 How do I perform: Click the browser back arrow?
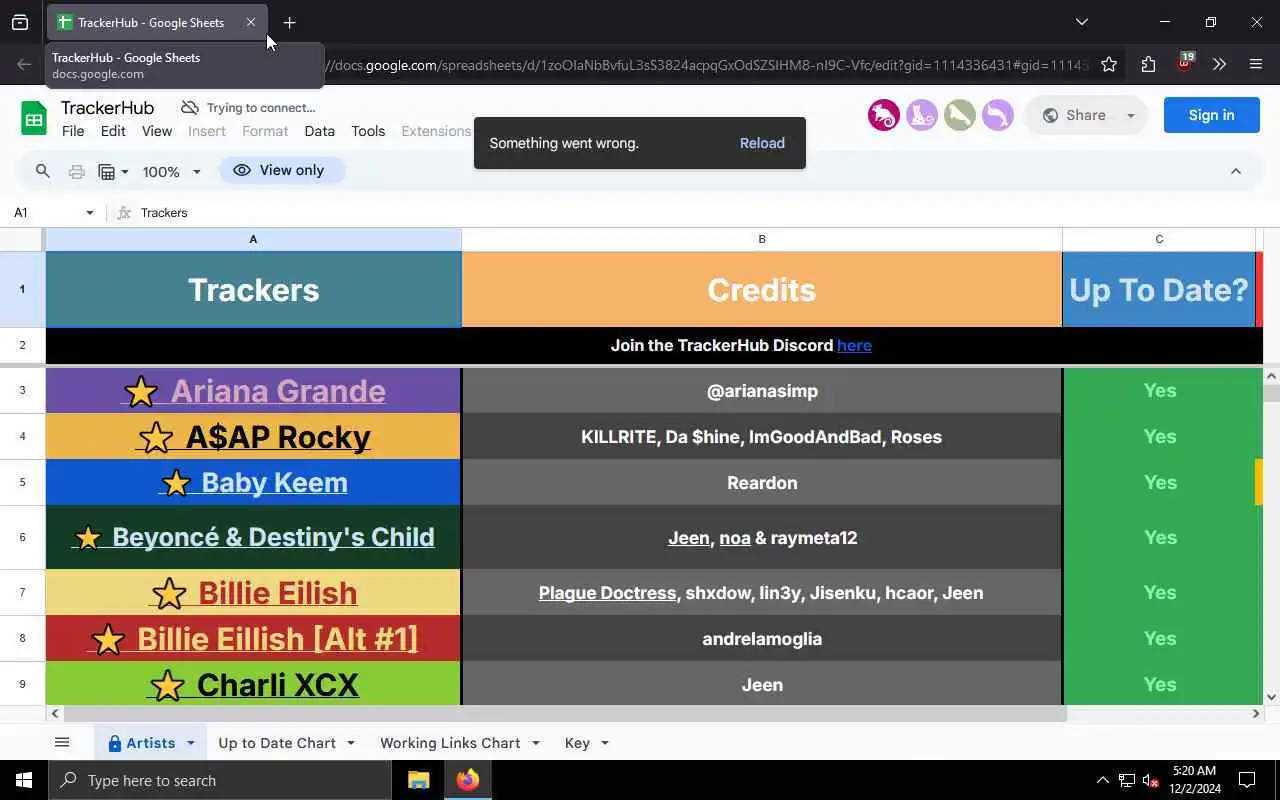click(24, 64)
